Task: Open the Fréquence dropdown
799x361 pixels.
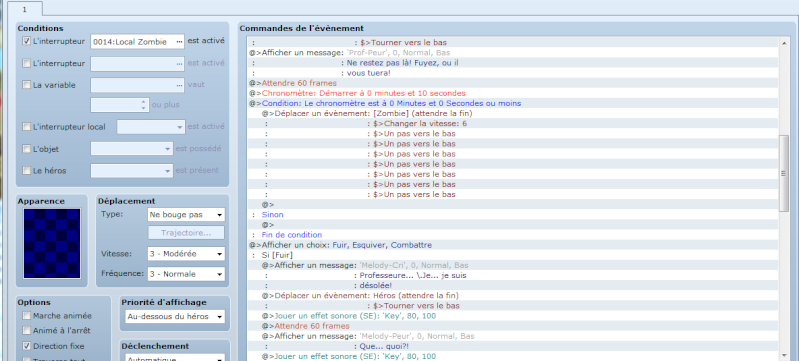Action: (x=186, y=274)
